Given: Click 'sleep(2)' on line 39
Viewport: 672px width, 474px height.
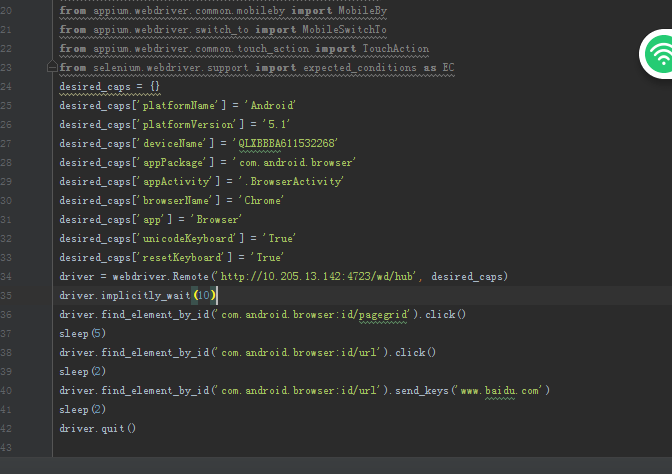Looking at the screenshot, I should (82, 371).
